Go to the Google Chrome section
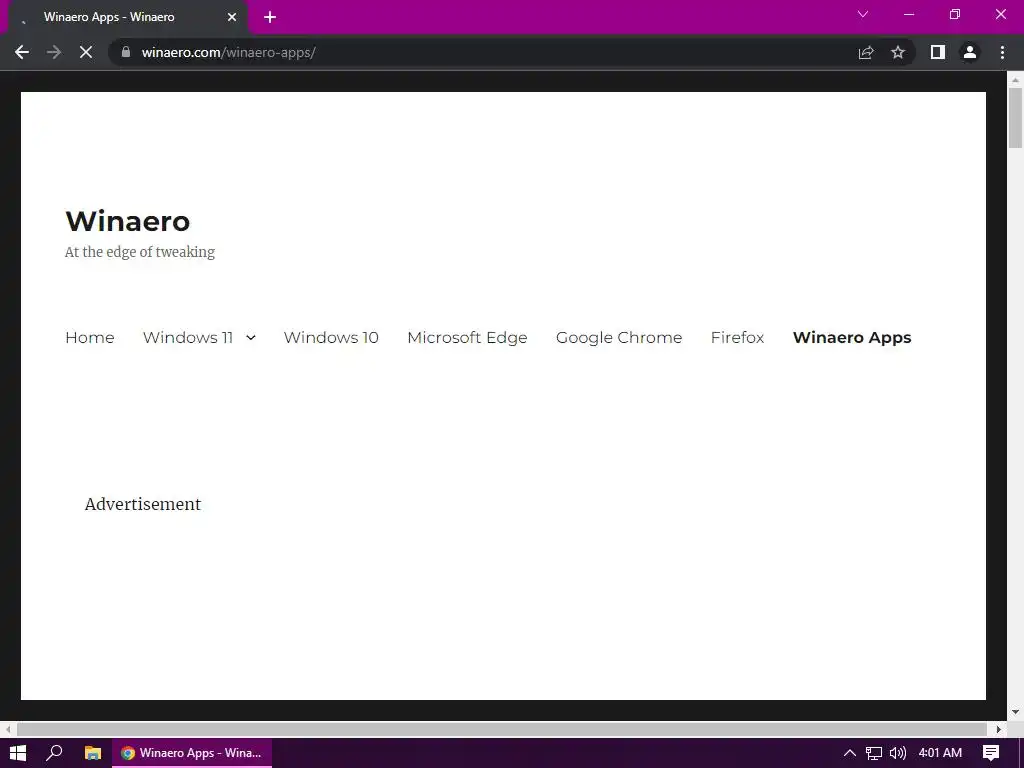 point(619,338)
